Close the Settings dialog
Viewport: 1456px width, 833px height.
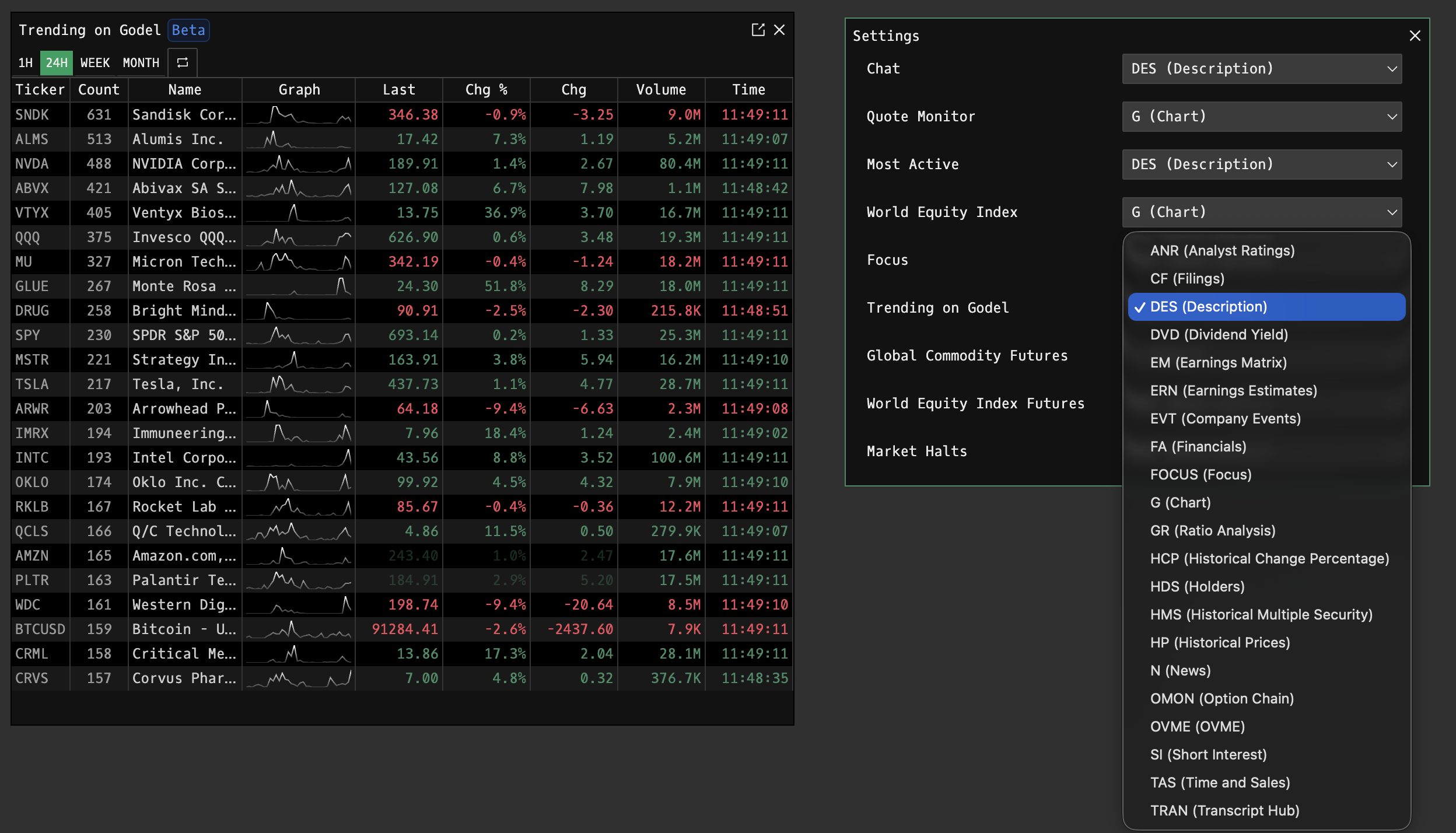click(1415, 36)
